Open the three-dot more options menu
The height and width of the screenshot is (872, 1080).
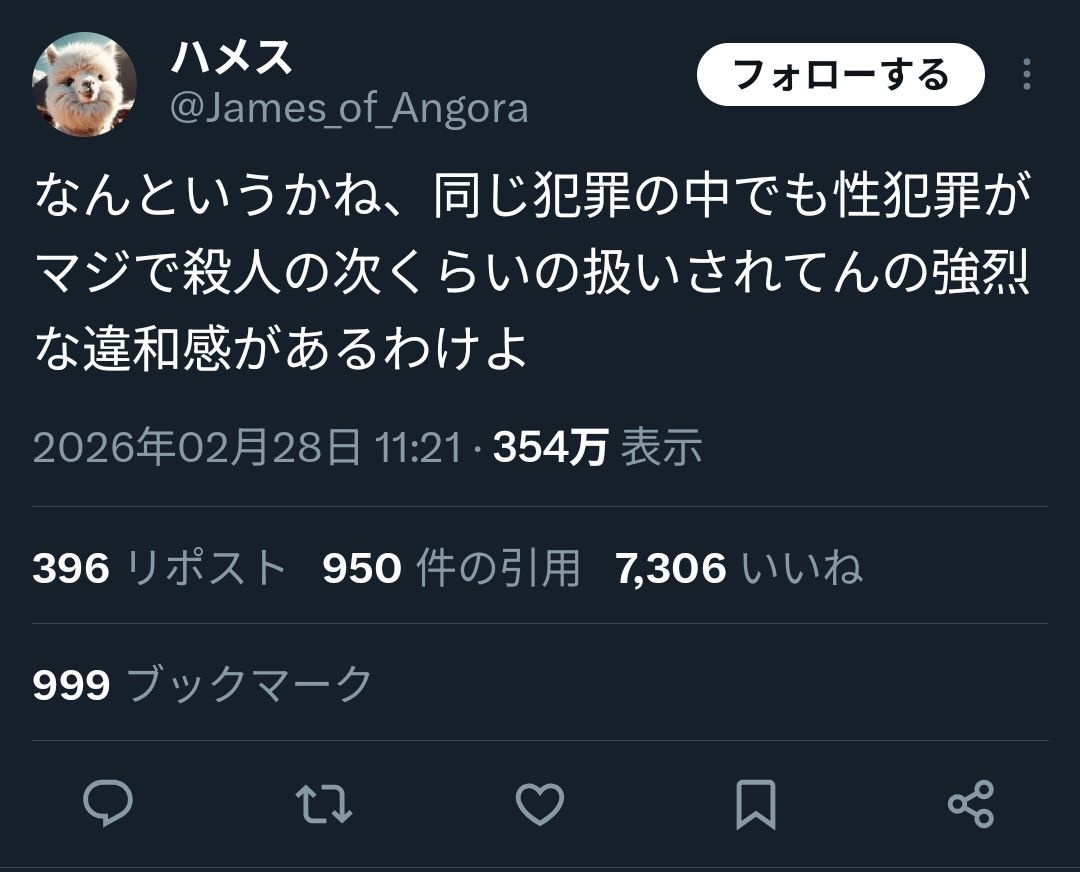(x=1026, y=74)
